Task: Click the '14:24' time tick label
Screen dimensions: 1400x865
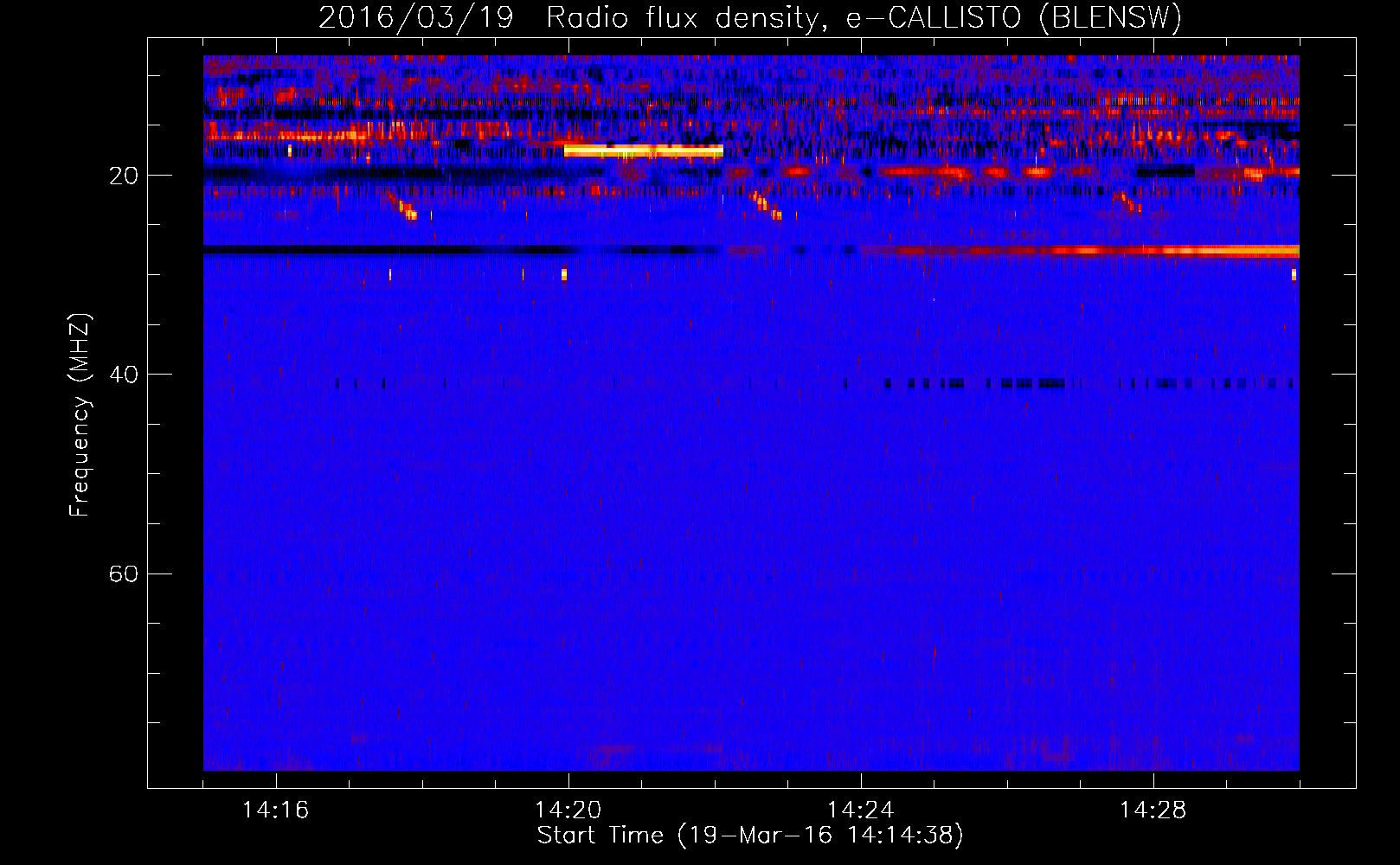Action: pyautogui.click(x=860, y=811)
